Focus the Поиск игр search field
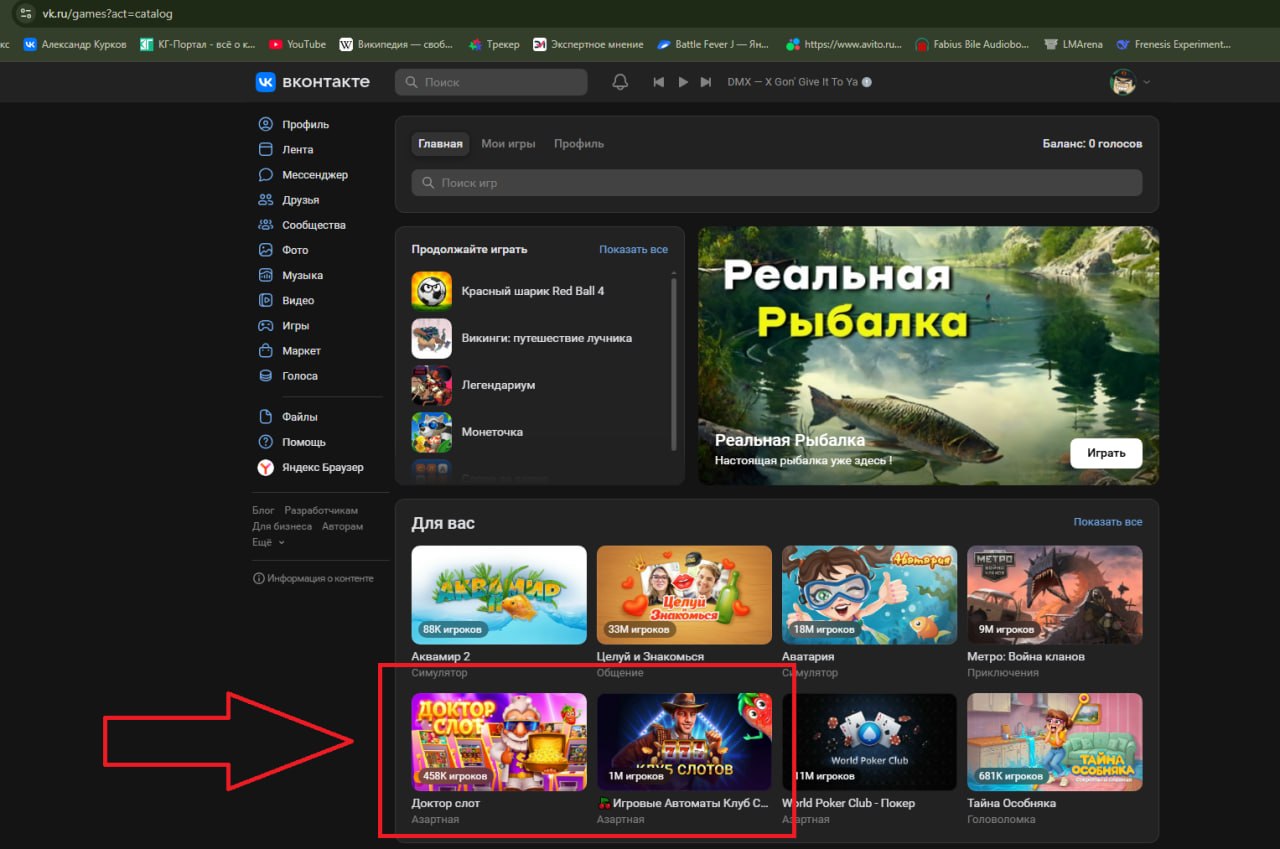 pyautogui.click(x=777, y=183)
